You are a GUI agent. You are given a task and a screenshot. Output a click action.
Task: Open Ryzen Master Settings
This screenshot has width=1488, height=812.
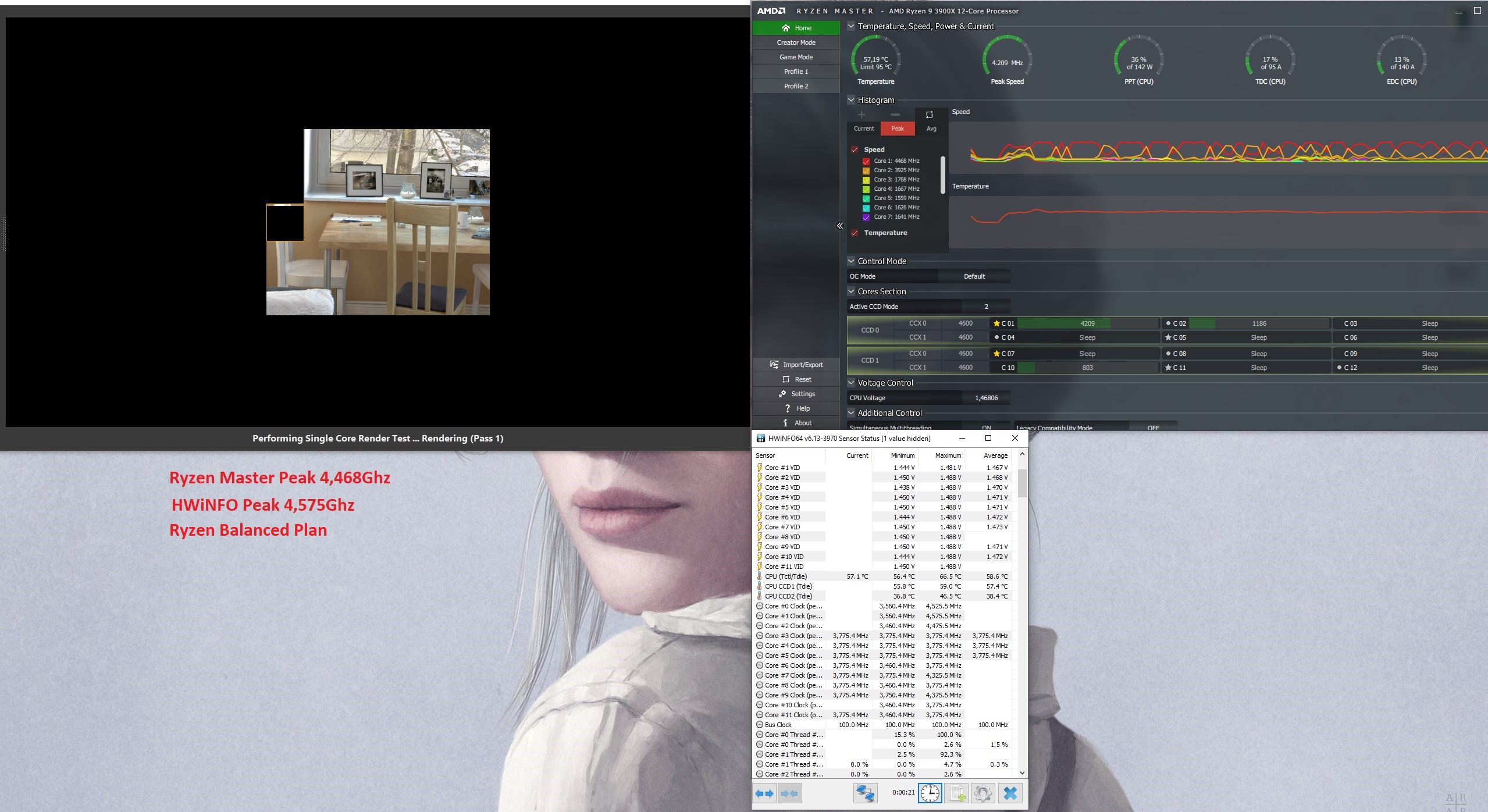click(797, 393)
